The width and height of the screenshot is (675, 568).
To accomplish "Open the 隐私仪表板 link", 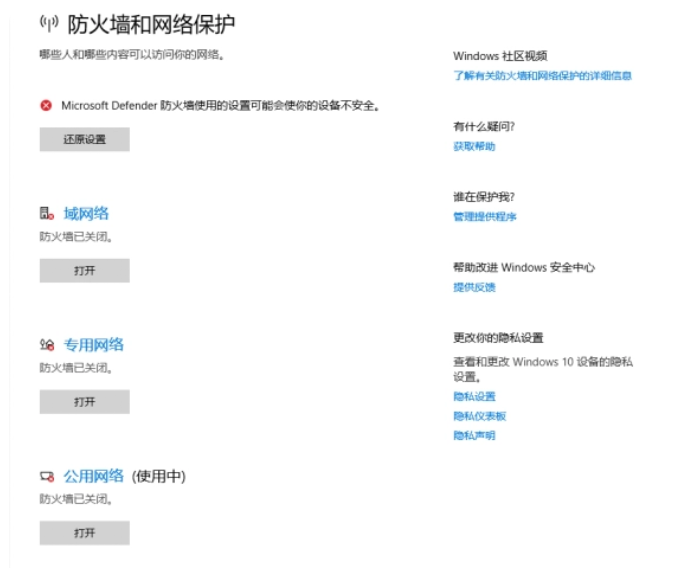I will 480,416.
